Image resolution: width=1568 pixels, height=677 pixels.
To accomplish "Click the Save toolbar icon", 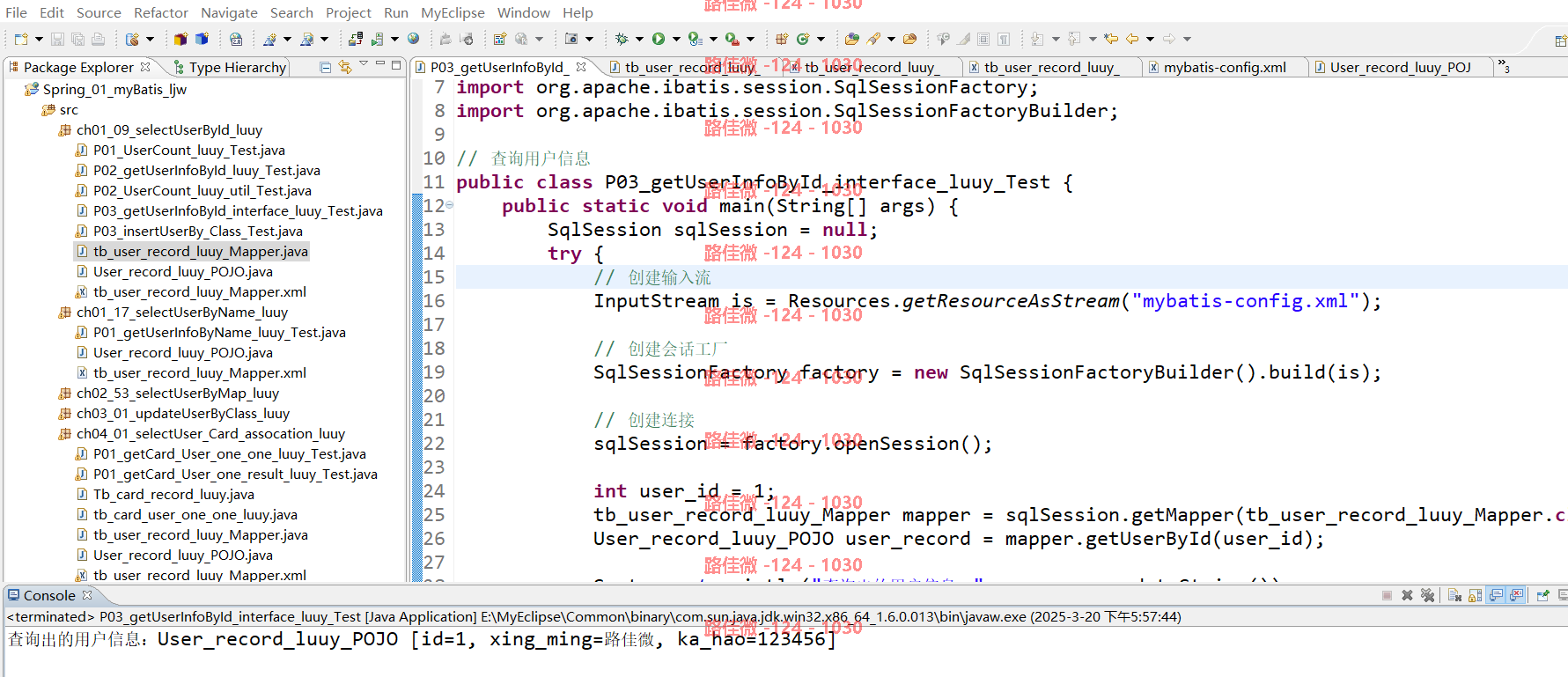I will [57, 39].
